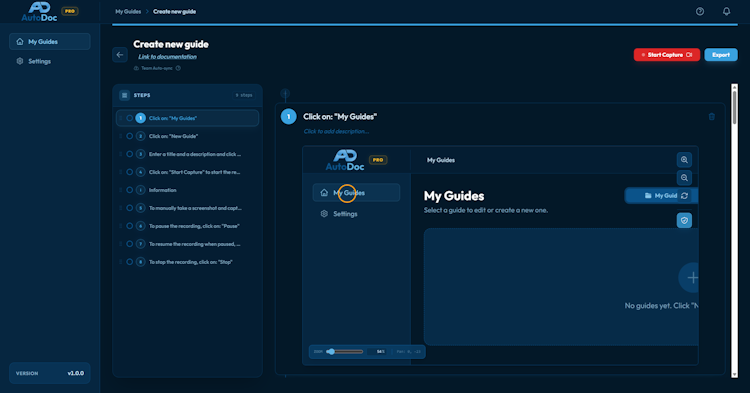Viewport: 750px width, 393px height.
Task: Select the 'Click on: "Start Capture"' step
Action: tap(188, 172)
